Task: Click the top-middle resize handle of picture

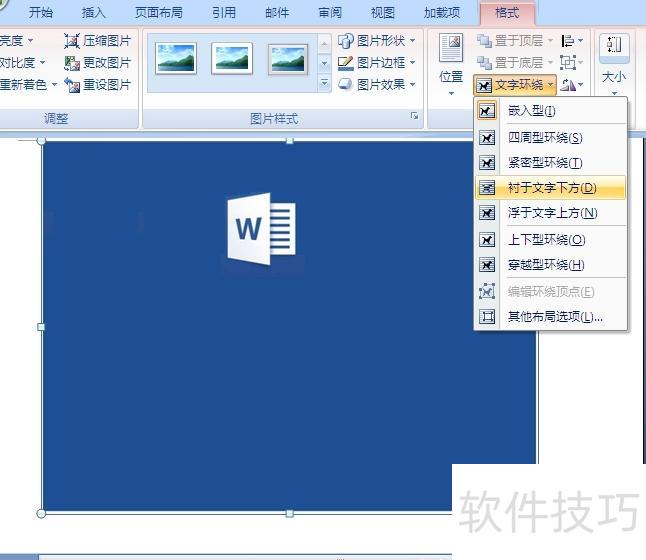Action: (290, 141)
